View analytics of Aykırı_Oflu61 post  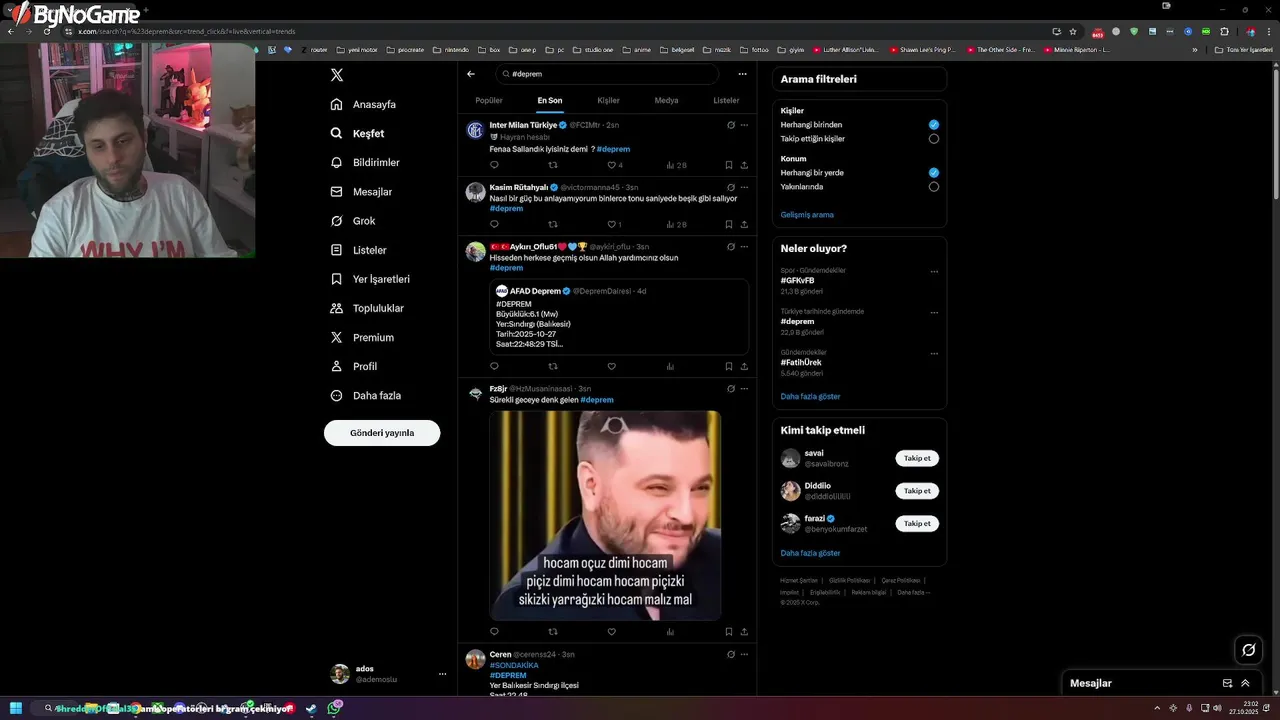pyautogui.click(x=670, y=366)
